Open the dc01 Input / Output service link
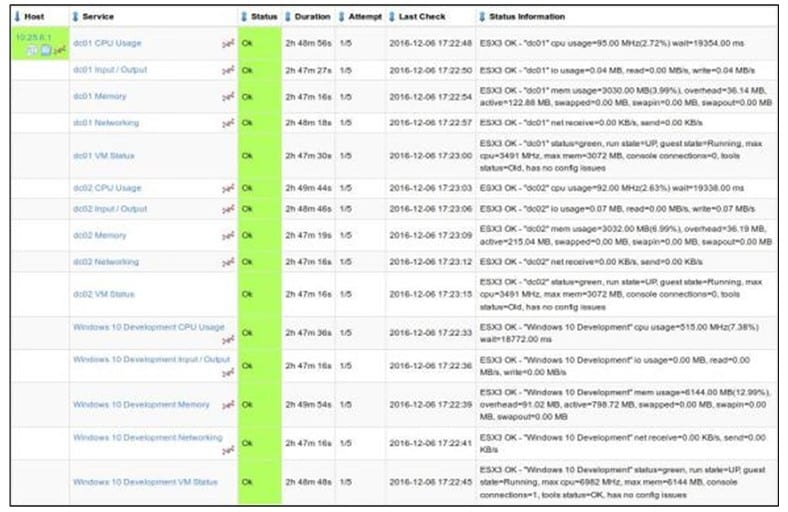 tap(110, 70)
